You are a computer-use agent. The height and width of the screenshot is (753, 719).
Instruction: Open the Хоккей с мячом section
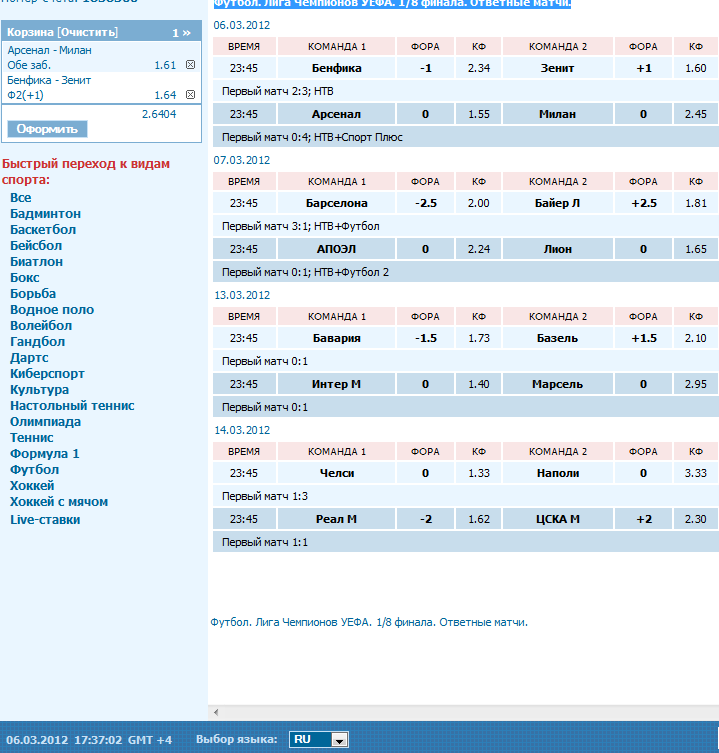click(x=59, y=502)
